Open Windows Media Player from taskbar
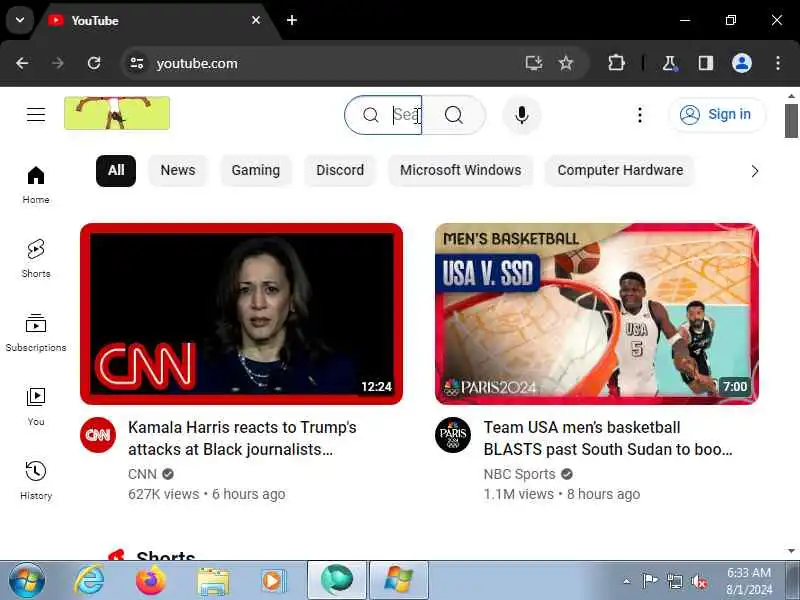 point(274,581)
